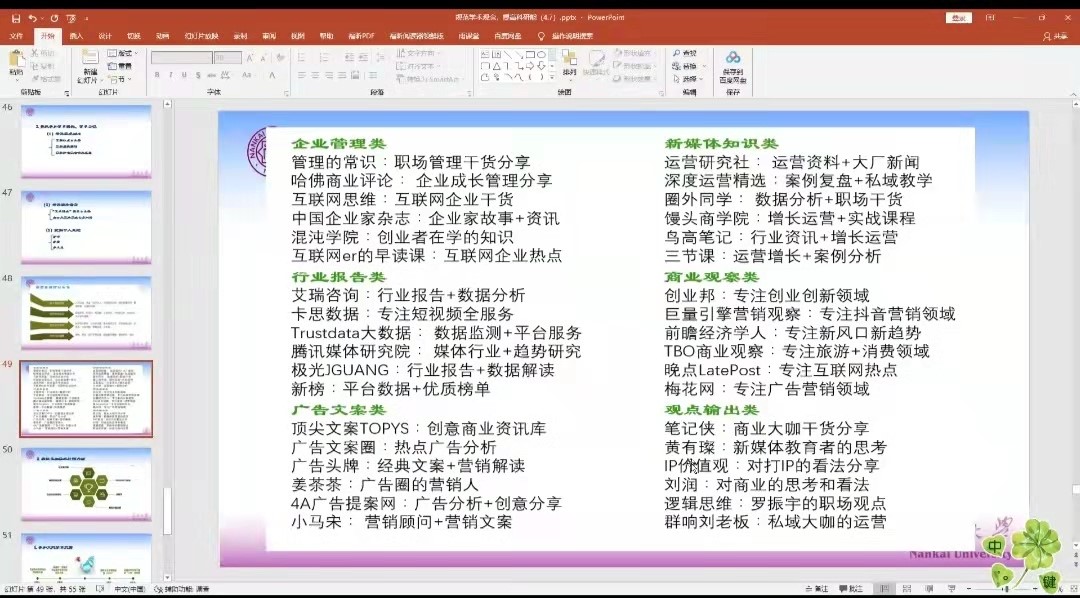
Task: Toggle Bold formatting
Action: (x=157, y=75)
